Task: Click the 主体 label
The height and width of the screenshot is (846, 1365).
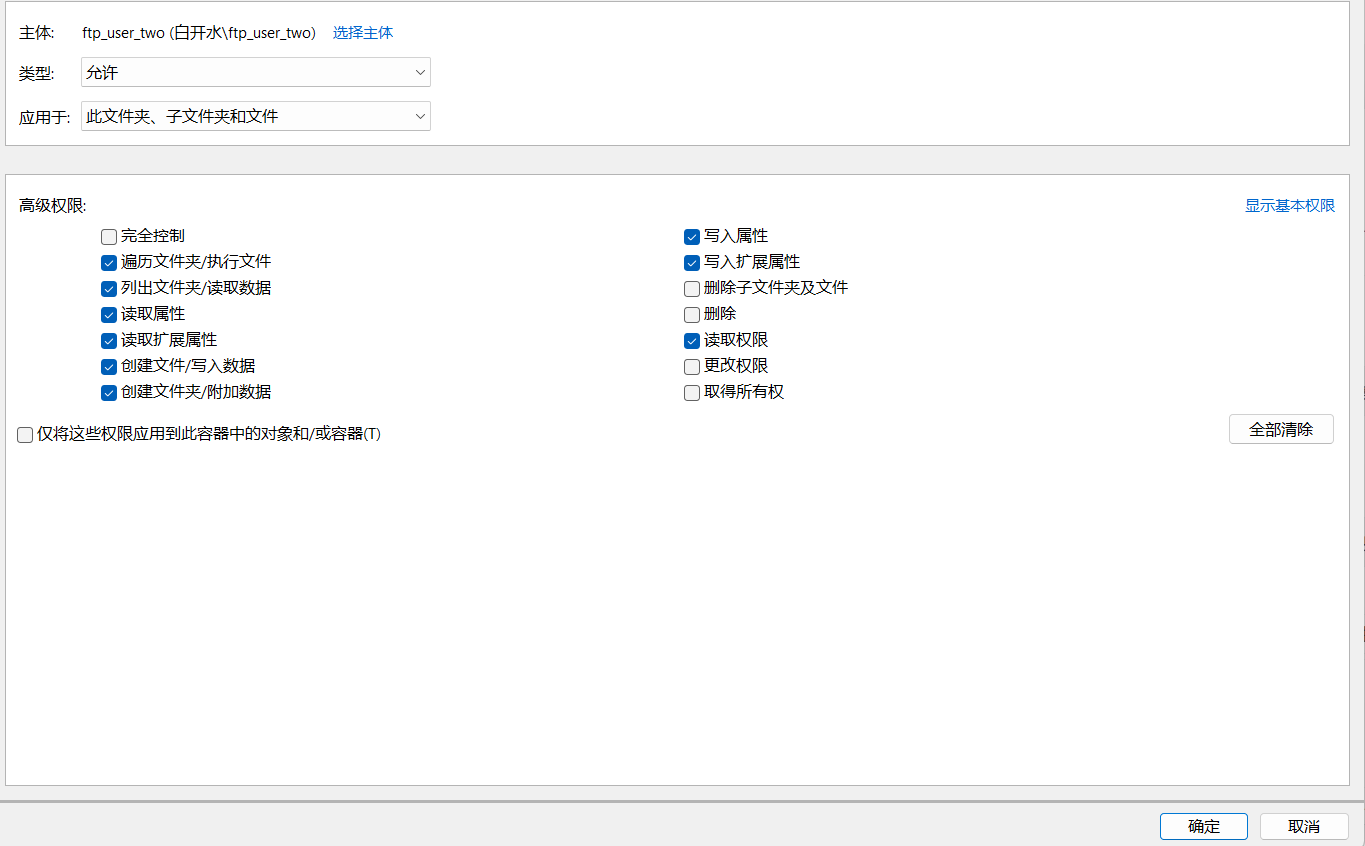Action: pyautogui.click(x=38, y=33)
